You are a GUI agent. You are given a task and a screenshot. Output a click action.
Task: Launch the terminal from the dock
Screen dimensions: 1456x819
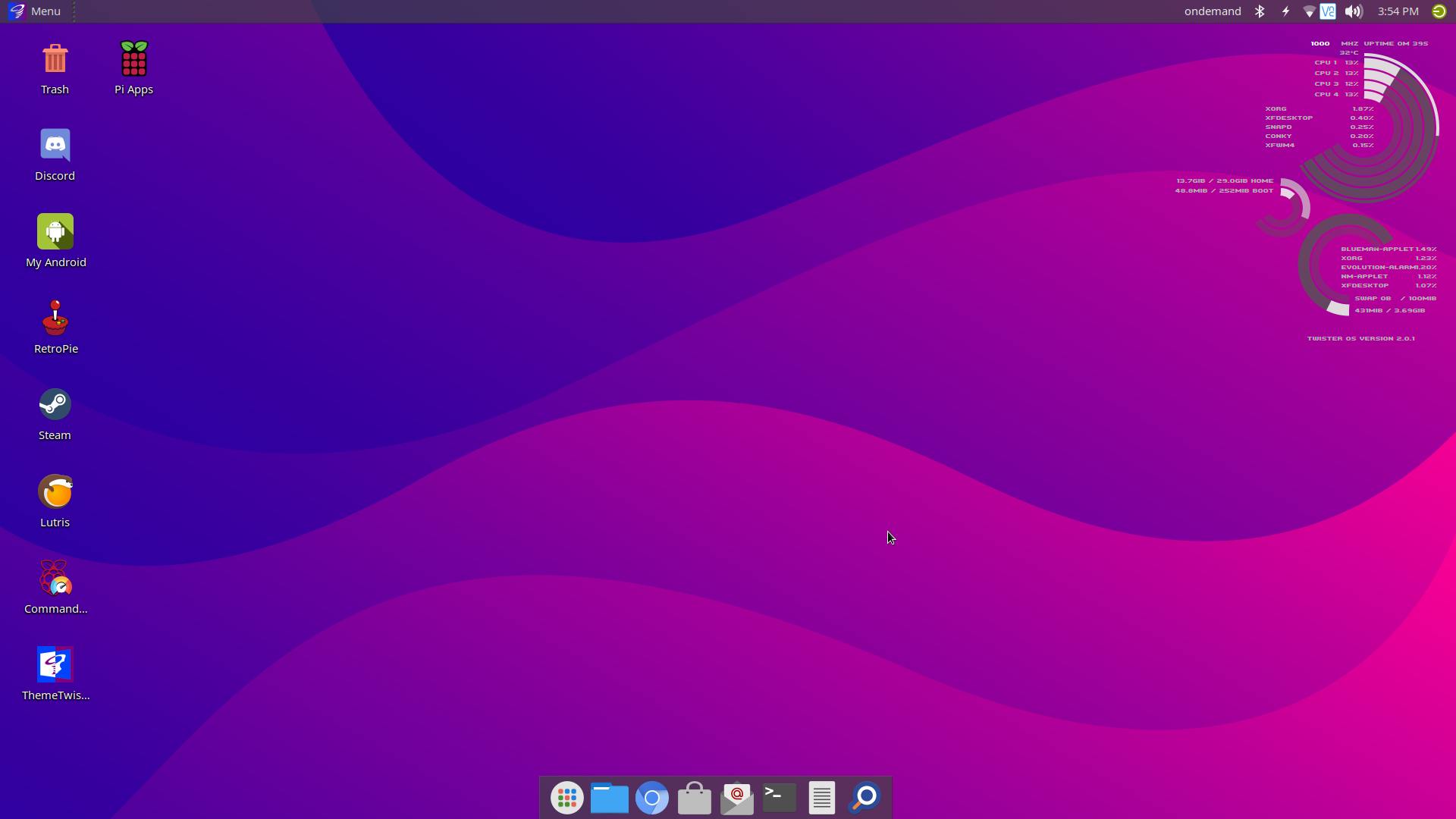779,797
